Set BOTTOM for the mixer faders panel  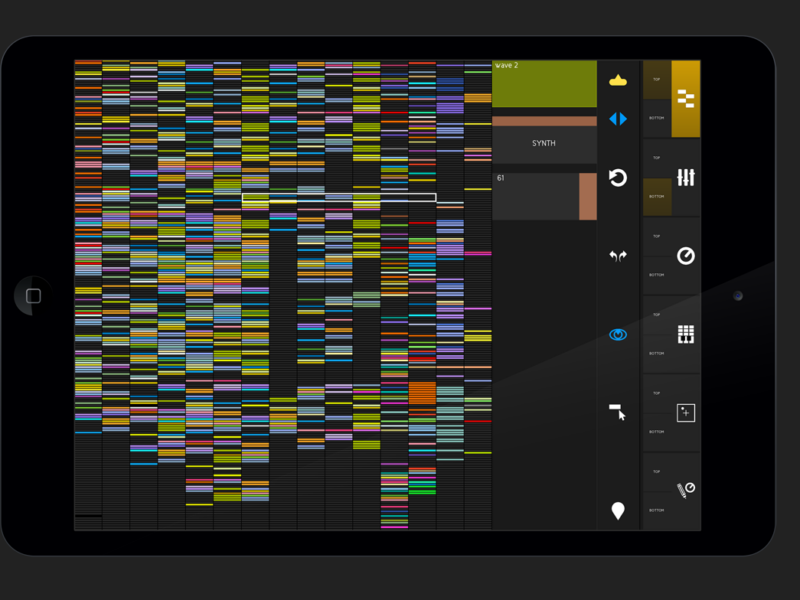(657, 197)
